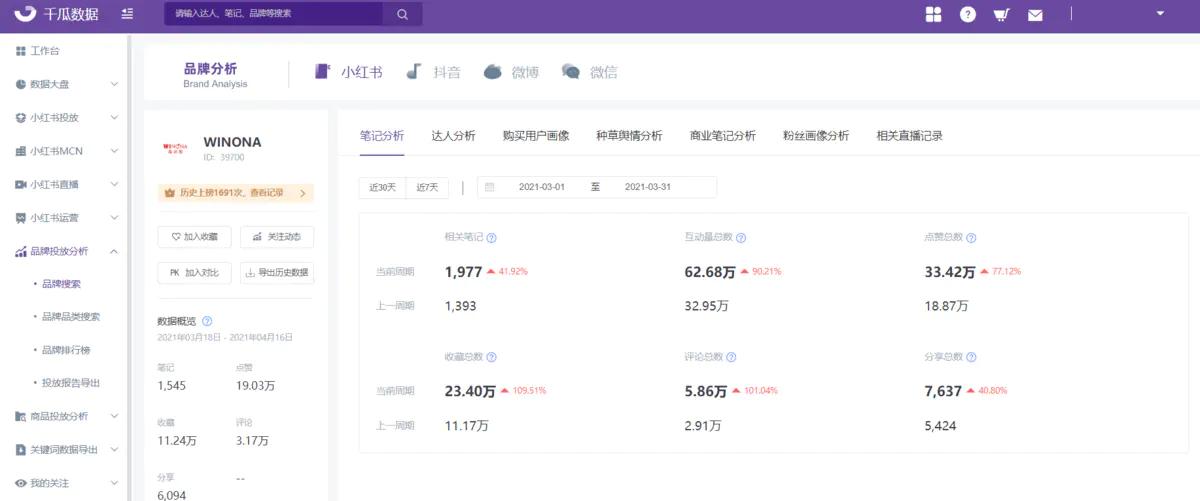The image size is (1200, 501).
Task: Click 加入收藏 button
Action: tap(194, 237)
